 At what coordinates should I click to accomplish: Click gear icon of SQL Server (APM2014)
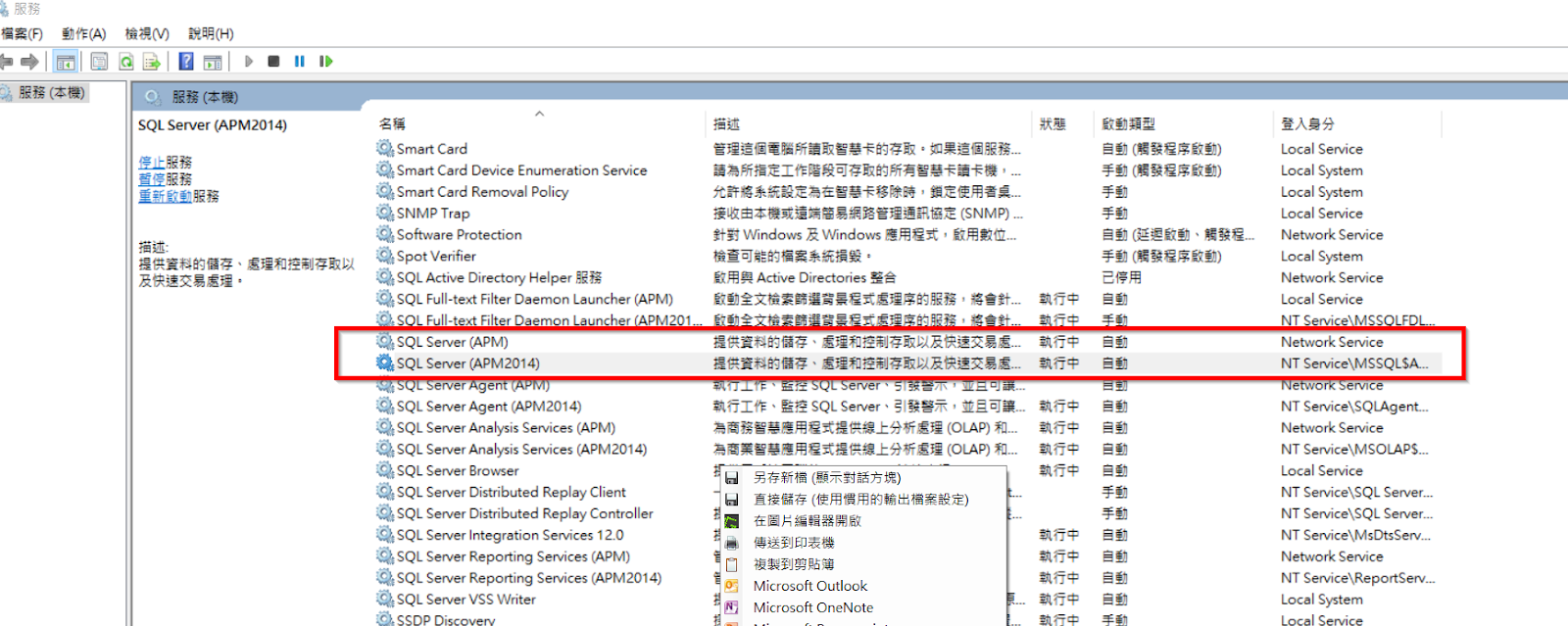point(385,362)
